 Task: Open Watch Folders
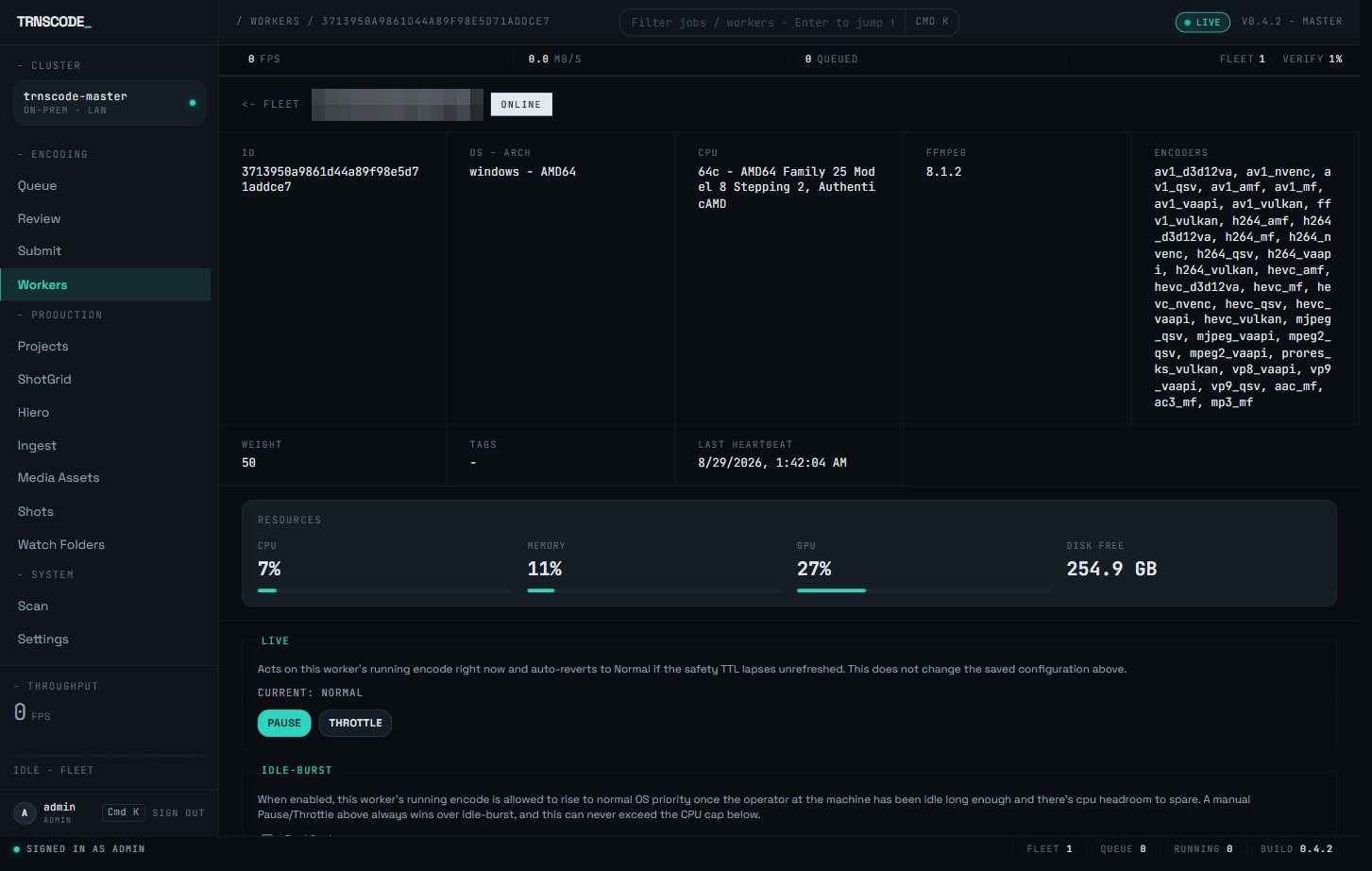[105, 545]
